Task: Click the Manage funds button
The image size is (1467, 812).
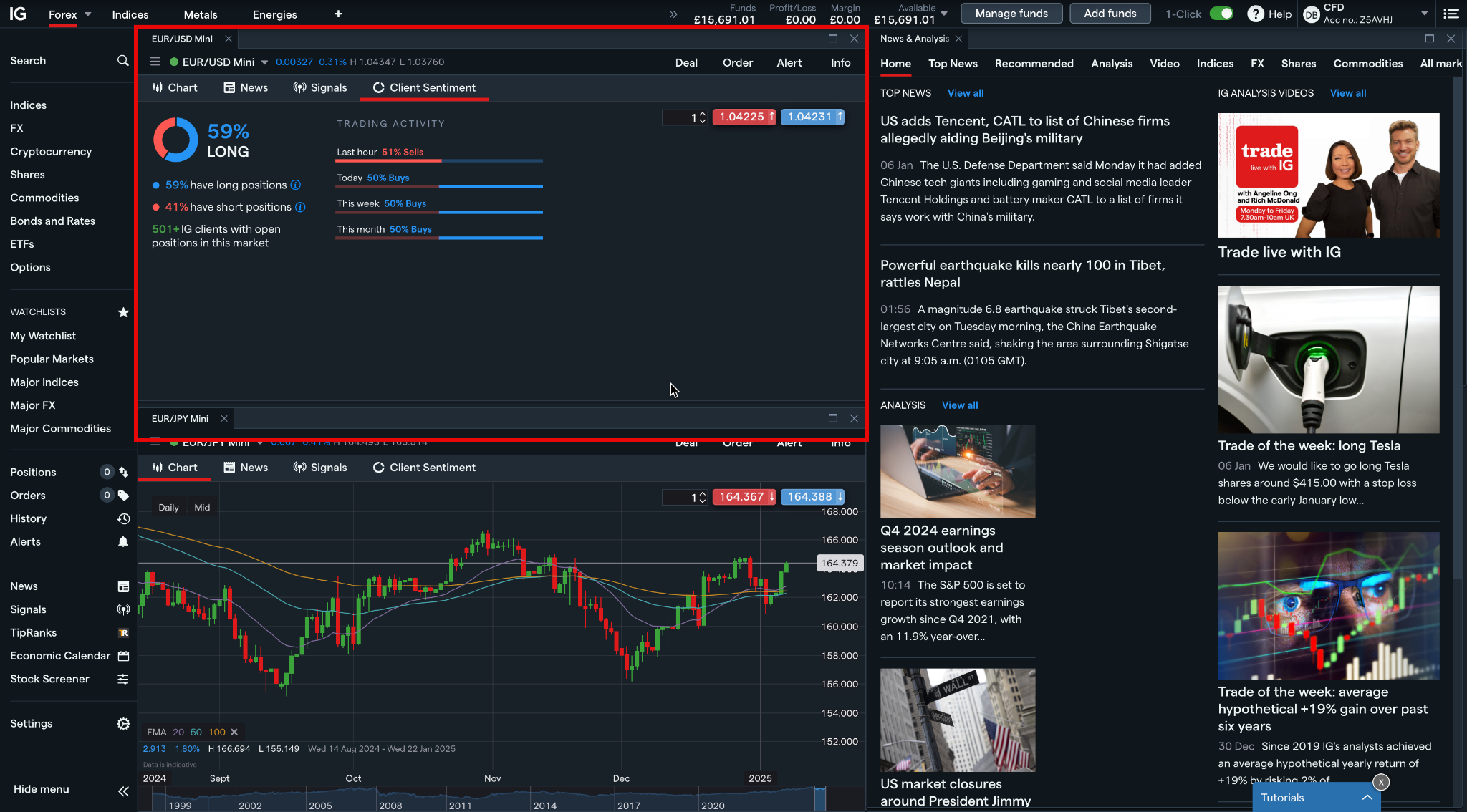Action: tap(1011, 13)
